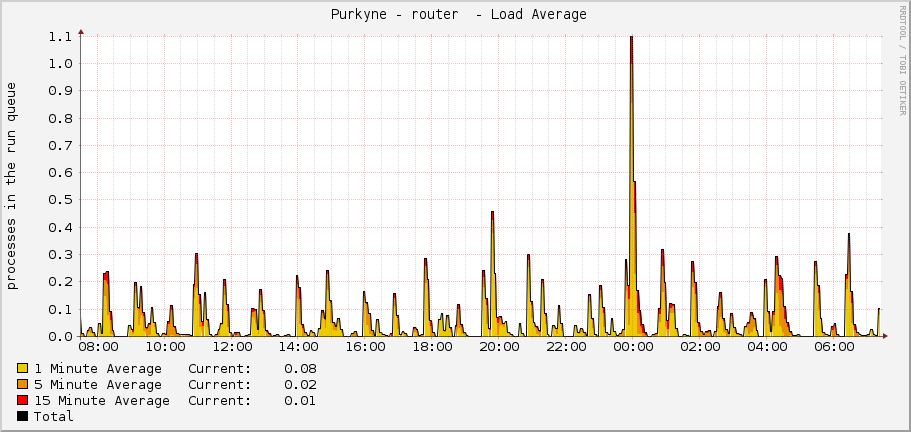The width and height of the screenshot is (911, 432).
Task: Click the 0.0 y-axis label
Action: point(59,336)
